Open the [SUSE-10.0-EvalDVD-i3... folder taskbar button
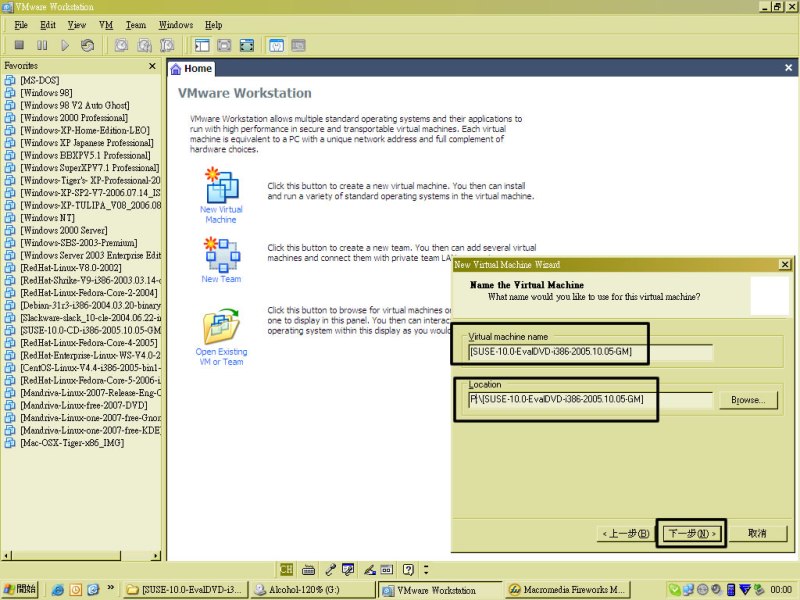800x600 pixels. [x=186, y=590]
